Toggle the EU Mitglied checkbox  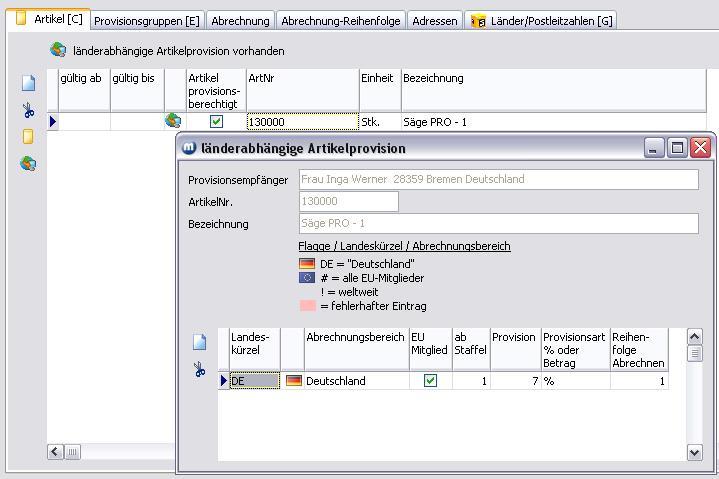(x=430, y=381)
